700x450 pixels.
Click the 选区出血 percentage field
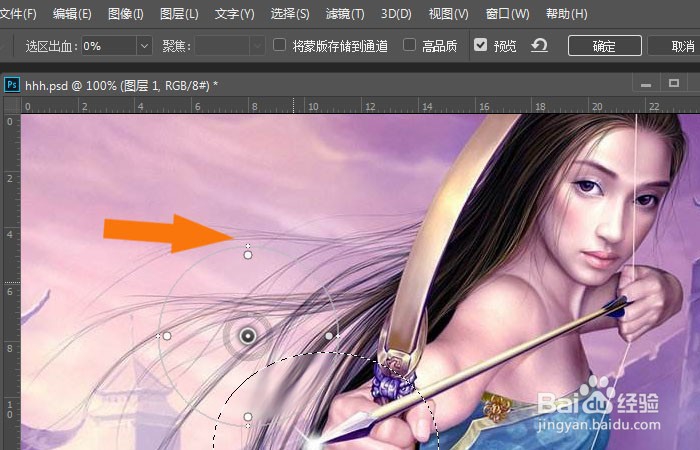coord(108,46)
